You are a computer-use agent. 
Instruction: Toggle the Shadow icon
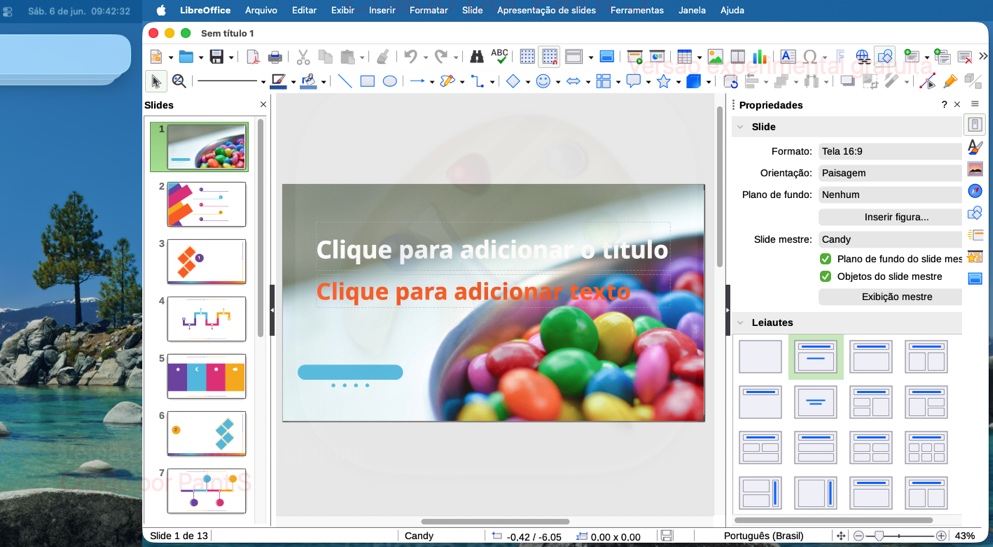[x=847, y=81]
